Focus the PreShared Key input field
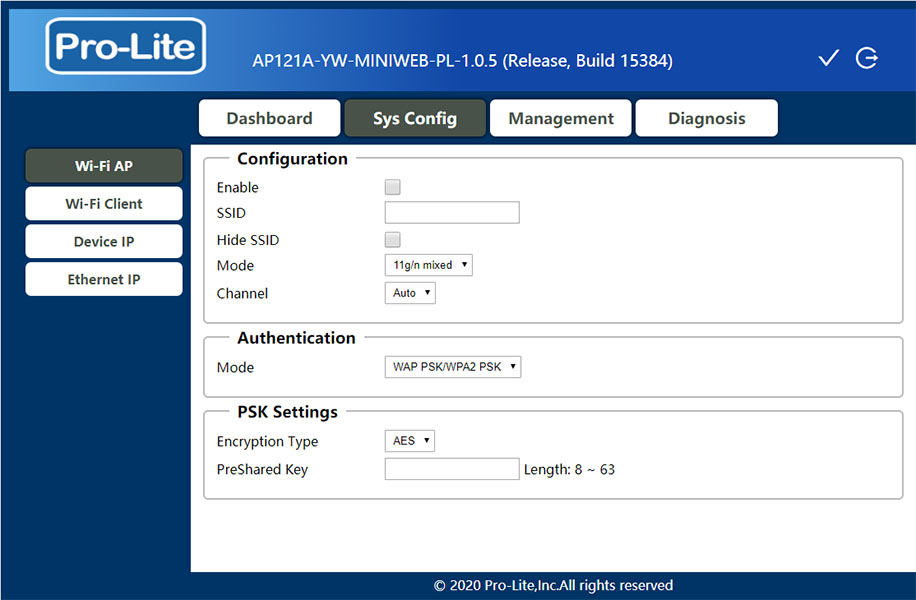916x600 pixels. coord(452,469)
